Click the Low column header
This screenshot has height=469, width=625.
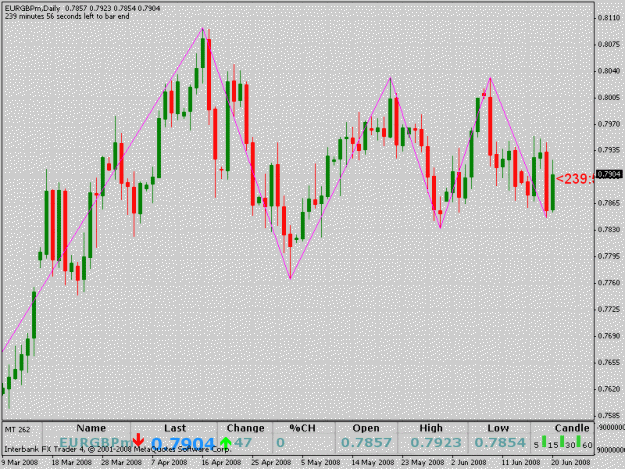pos(498,428)
